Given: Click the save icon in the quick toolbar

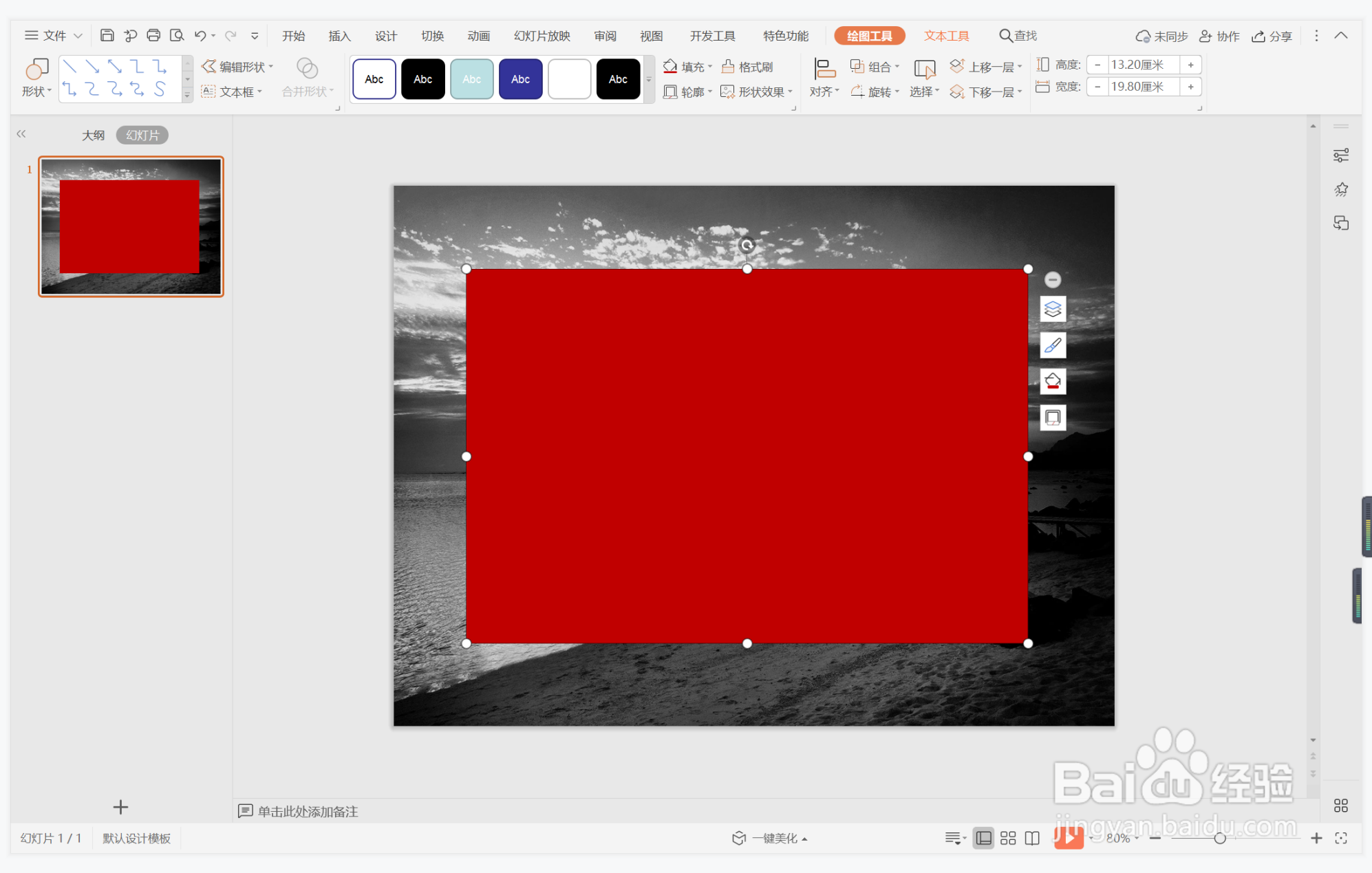Looking at the screenshot, I should [x=107, y=35].
